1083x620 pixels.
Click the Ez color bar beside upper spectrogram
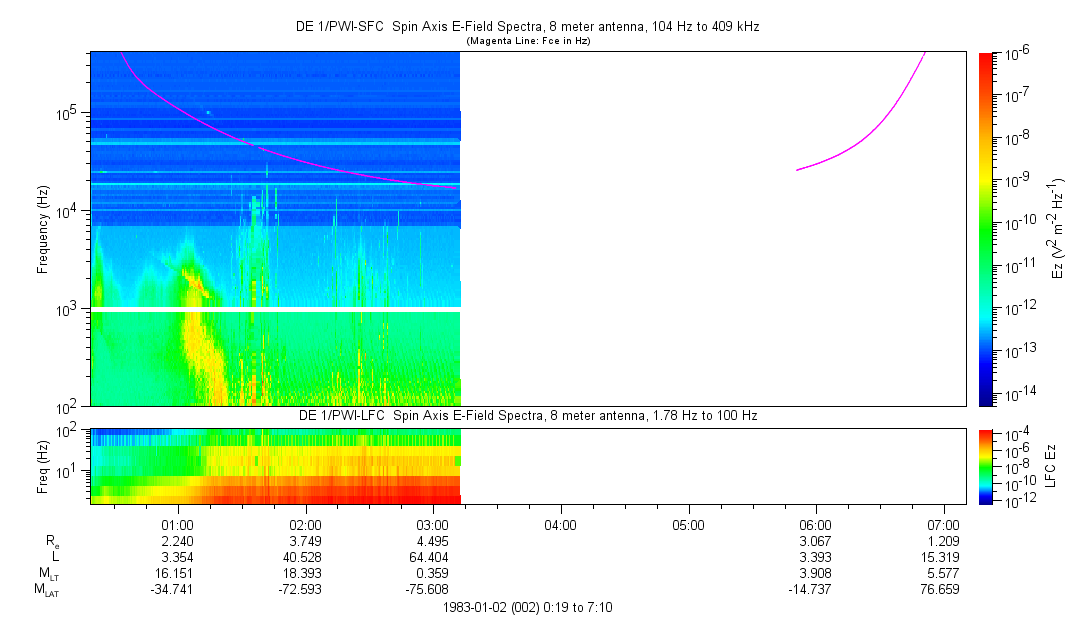click(x=987, y=229)
